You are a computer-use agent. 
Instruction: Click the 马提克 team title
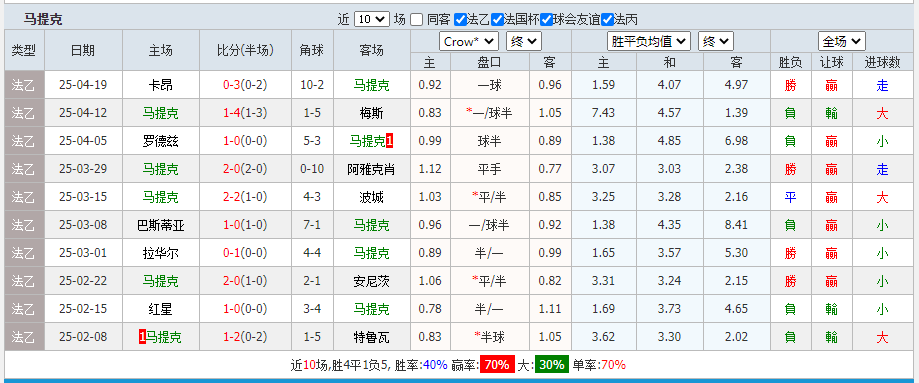tap(43, 19)
